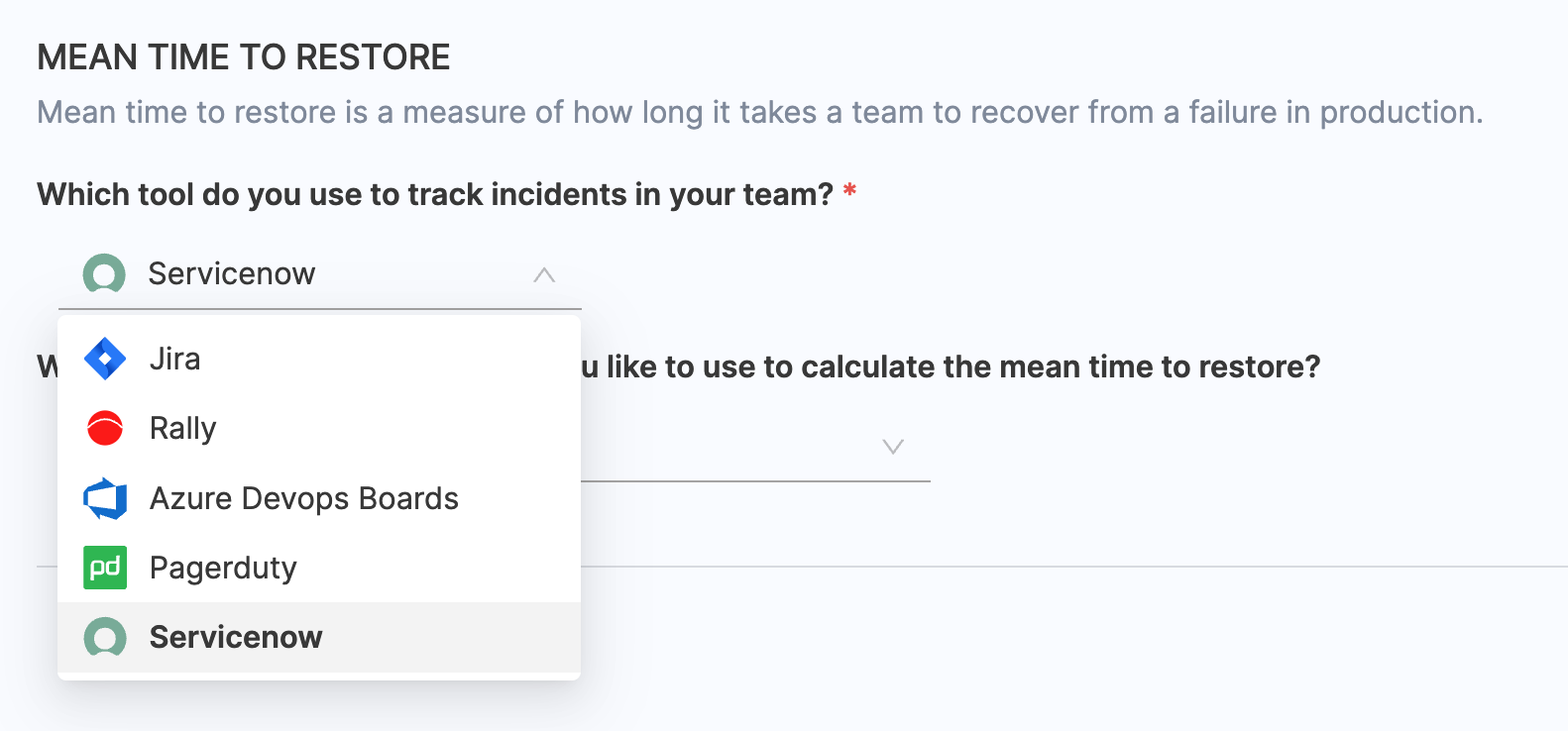Image resolution: width=1568 pixels, height=731 pixels.
Task: Click the Servicenow logo in the highlighted option
Action: pyautogui.click(x=105, y=637)
